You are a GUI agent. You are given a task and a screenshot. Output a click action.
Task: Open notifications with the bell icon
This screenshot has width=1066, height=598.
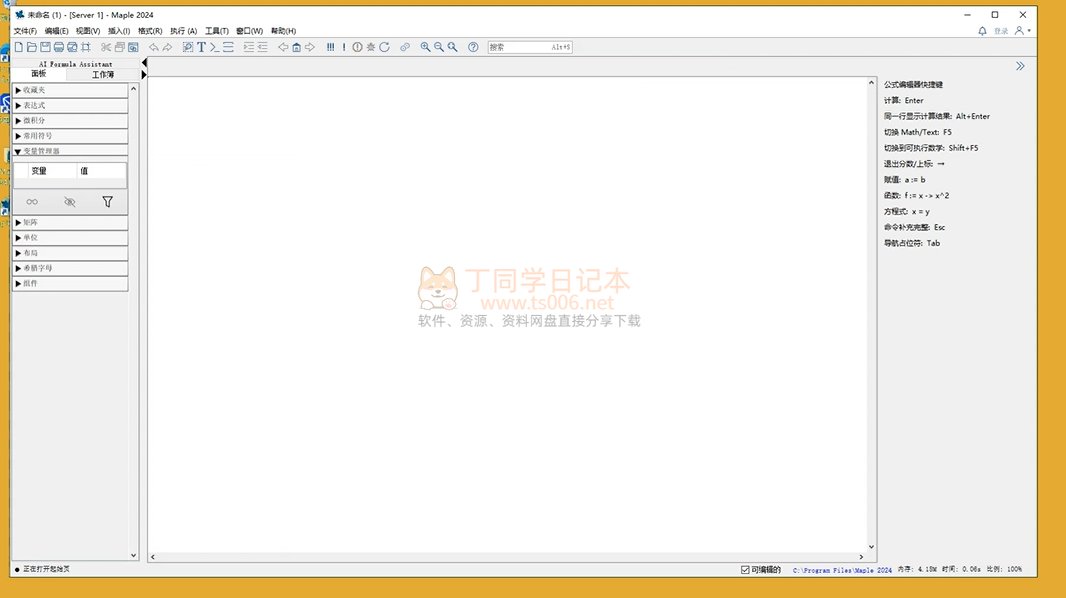tap(982, 31)
